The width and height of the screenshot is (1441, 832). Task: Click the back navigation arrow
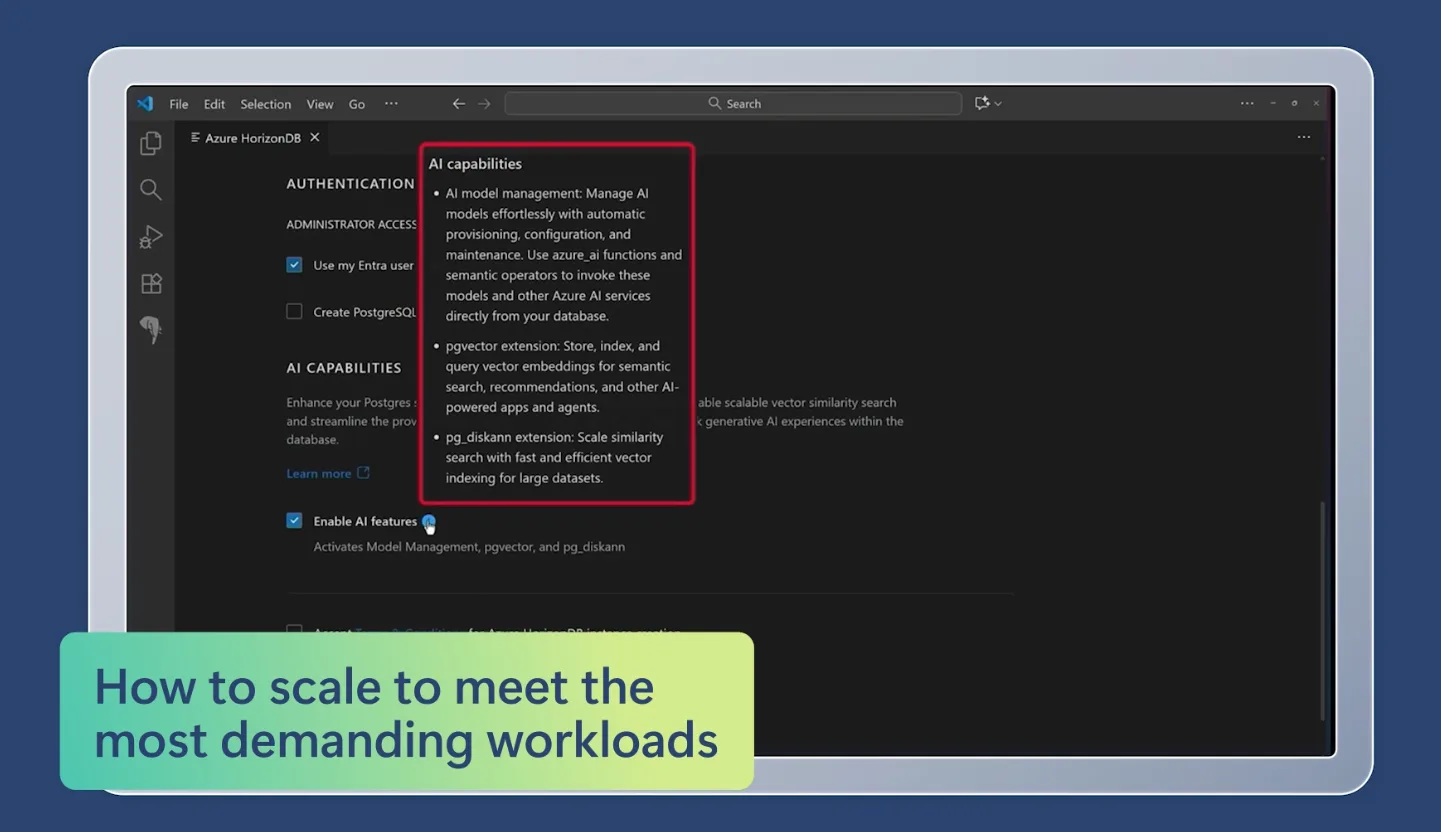click(458, 103)
